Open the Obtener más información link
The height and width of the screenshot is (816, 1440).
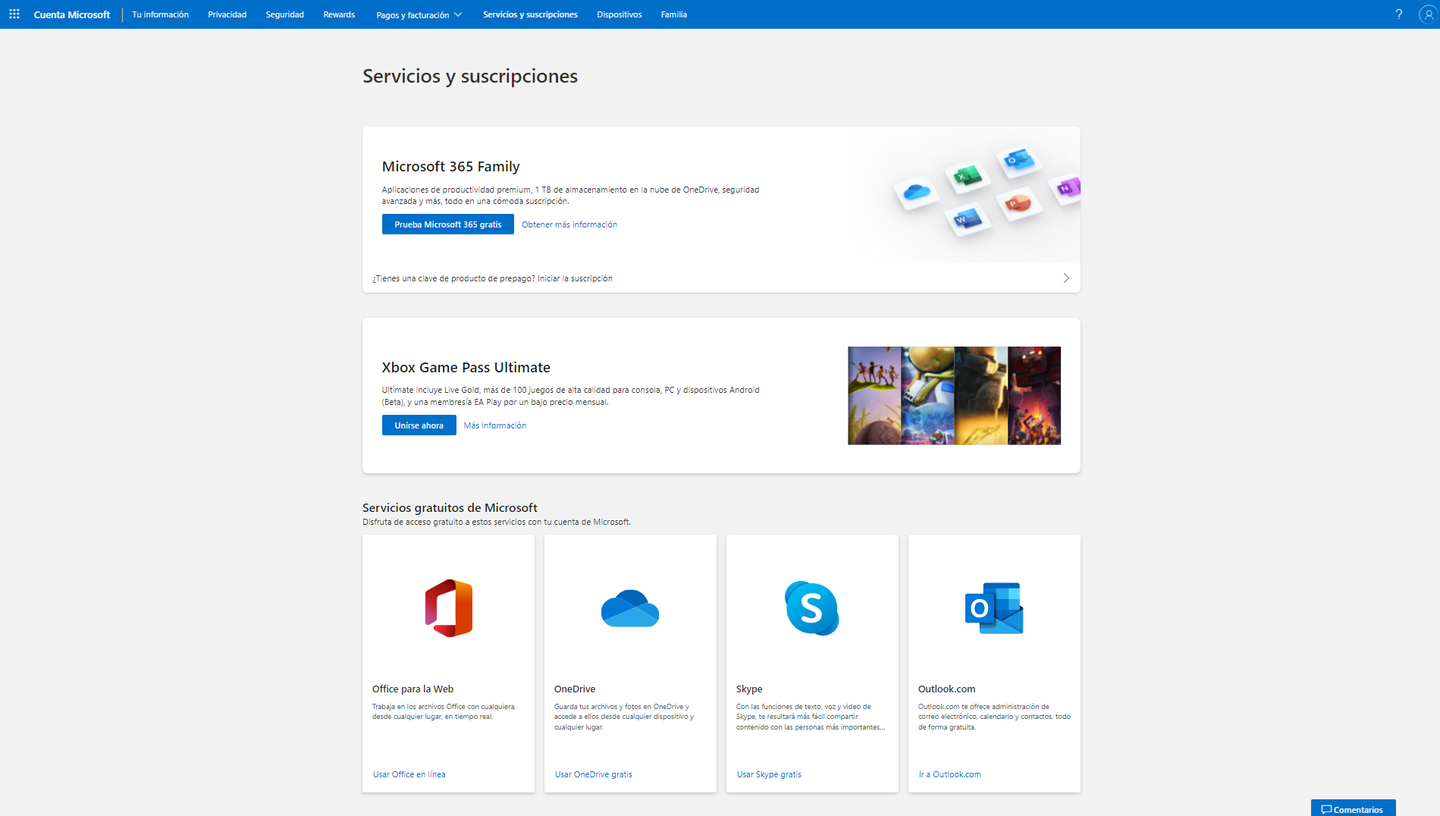pos(569,225)
